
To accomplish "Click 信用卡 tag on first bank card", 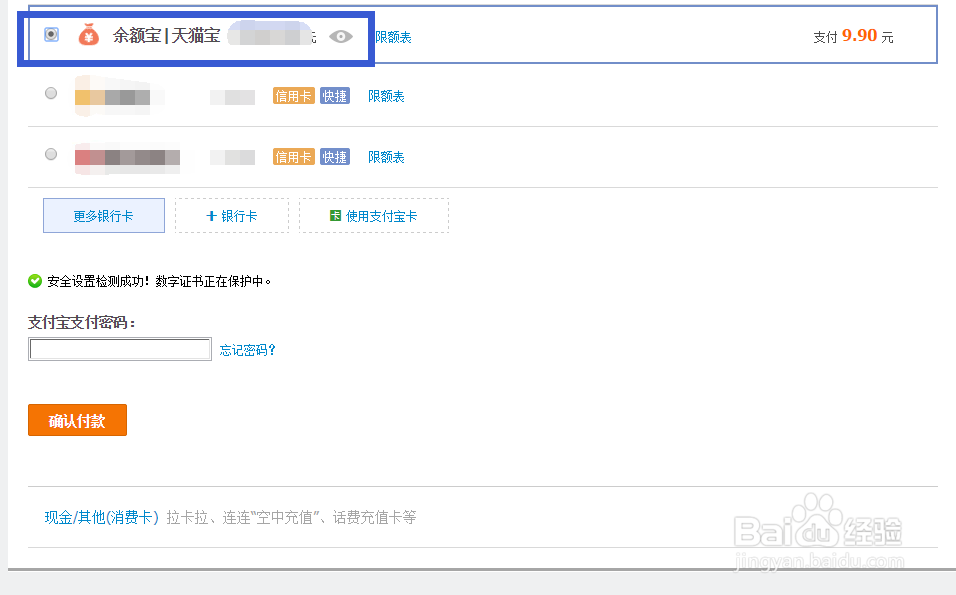I will point(293,96).
